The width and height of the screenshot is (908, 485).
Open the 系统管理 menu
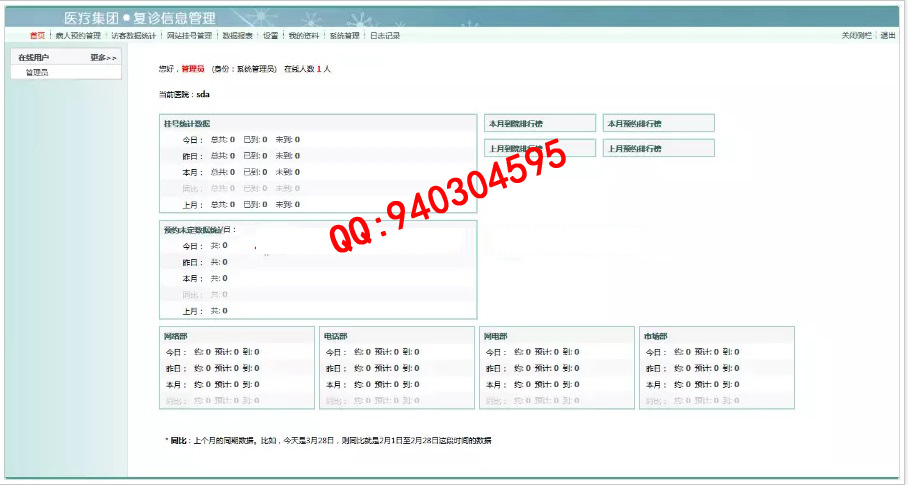coord(344,35)
